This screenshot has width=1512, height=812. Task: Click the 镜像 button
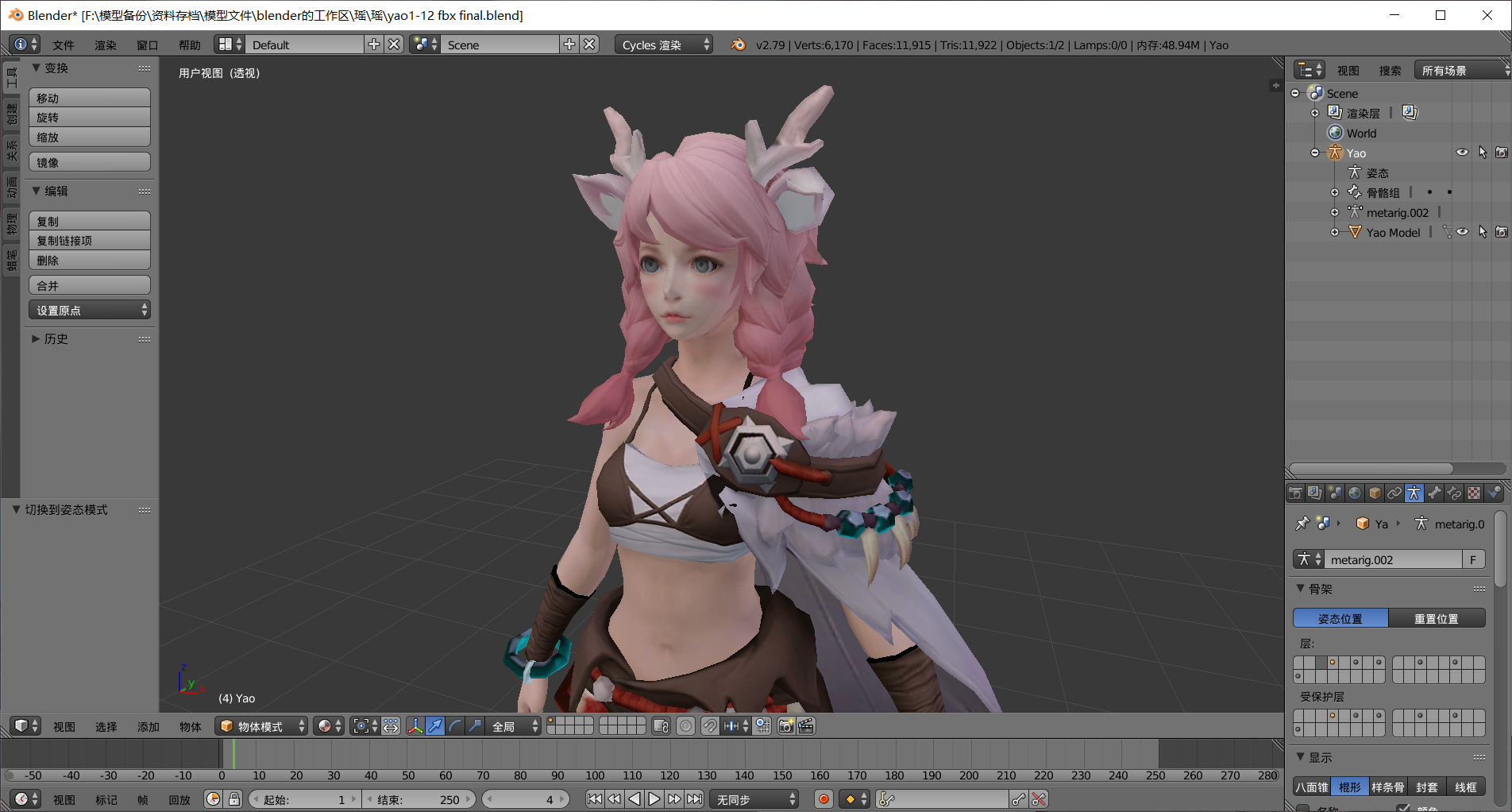[x=90, y=162]
